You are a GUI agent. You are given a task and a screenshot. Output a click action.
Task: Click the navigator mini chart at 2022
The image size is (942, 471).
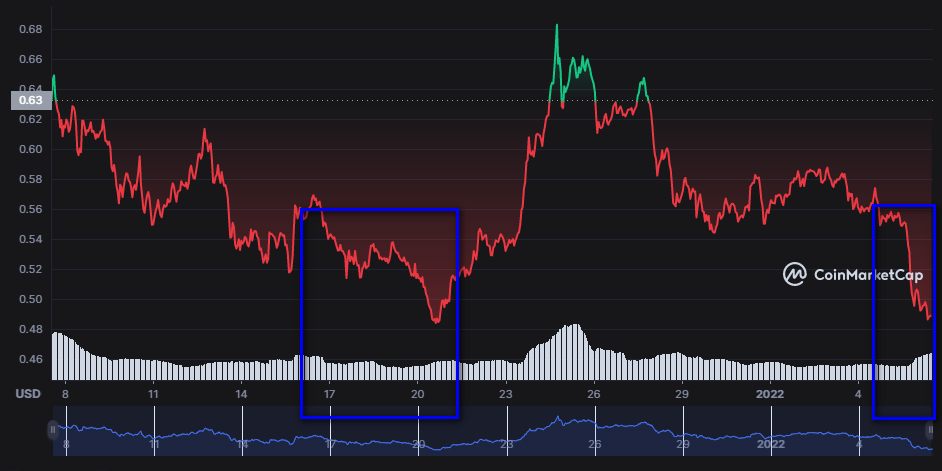click(x=771, y=445)
